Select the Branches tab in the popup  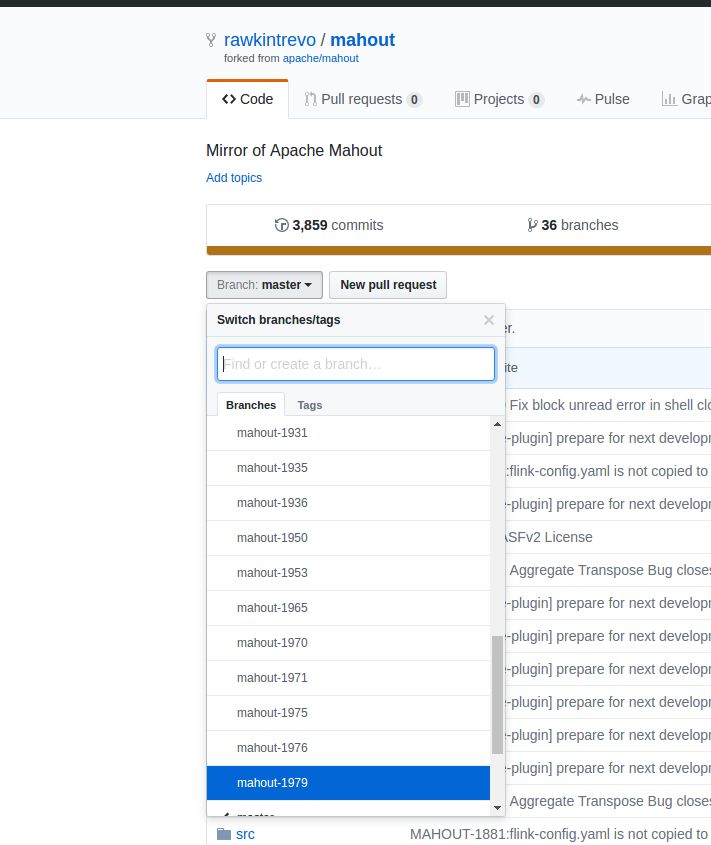pyautogui.click(x=251, y=405)
